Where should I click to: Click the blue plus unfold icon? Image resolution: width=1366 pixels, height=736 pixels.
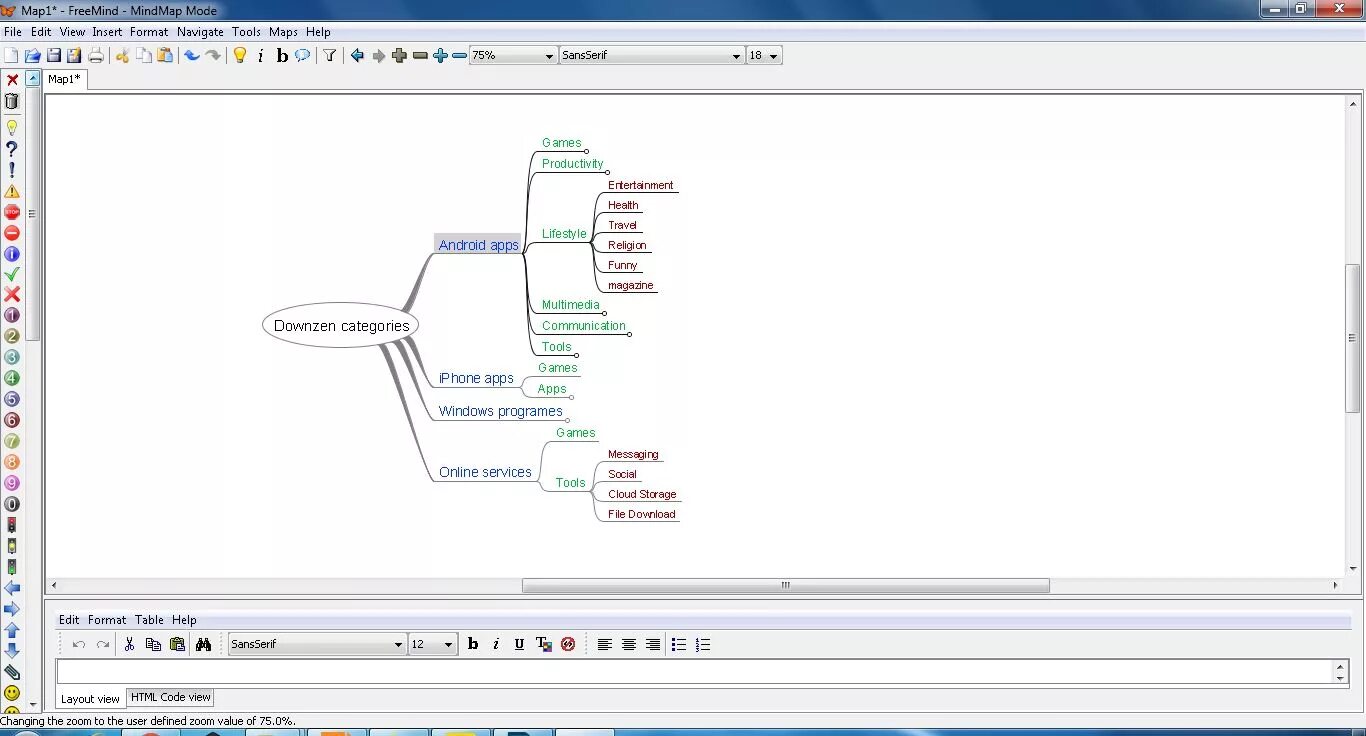(440, 56)
